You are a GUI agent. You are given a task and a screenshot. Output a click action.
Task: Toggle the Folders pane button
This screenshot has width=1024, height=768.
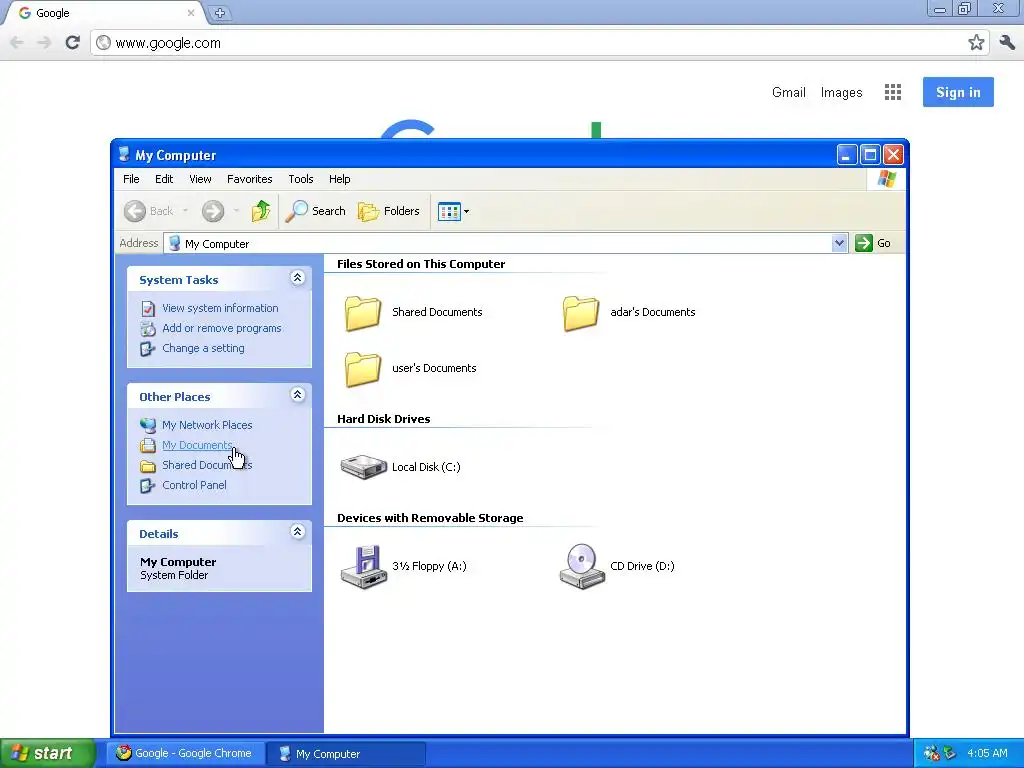coord(389,211)
